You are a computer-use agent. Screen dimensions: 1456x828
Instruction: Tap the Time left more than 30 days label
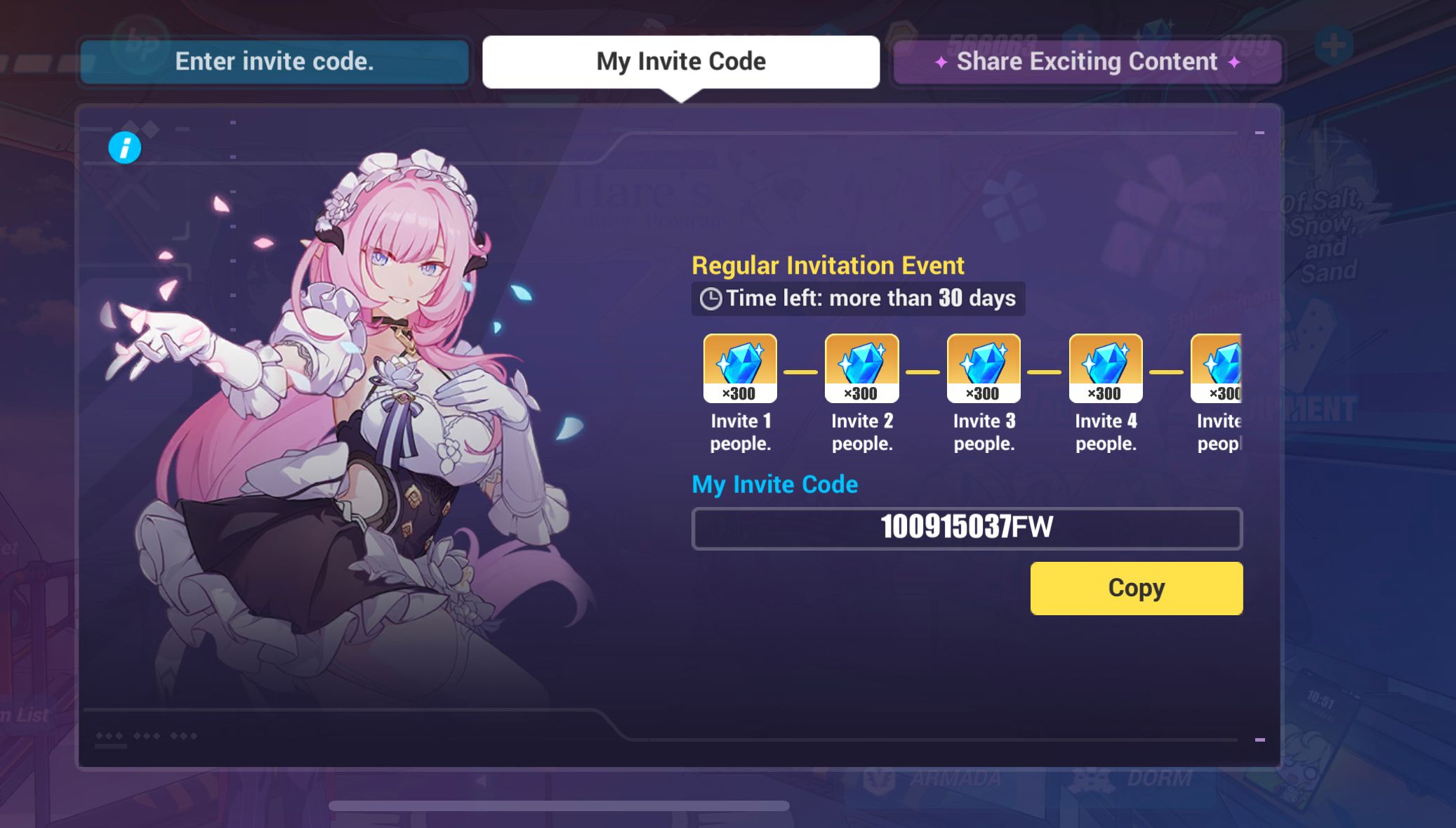point(871,298)
